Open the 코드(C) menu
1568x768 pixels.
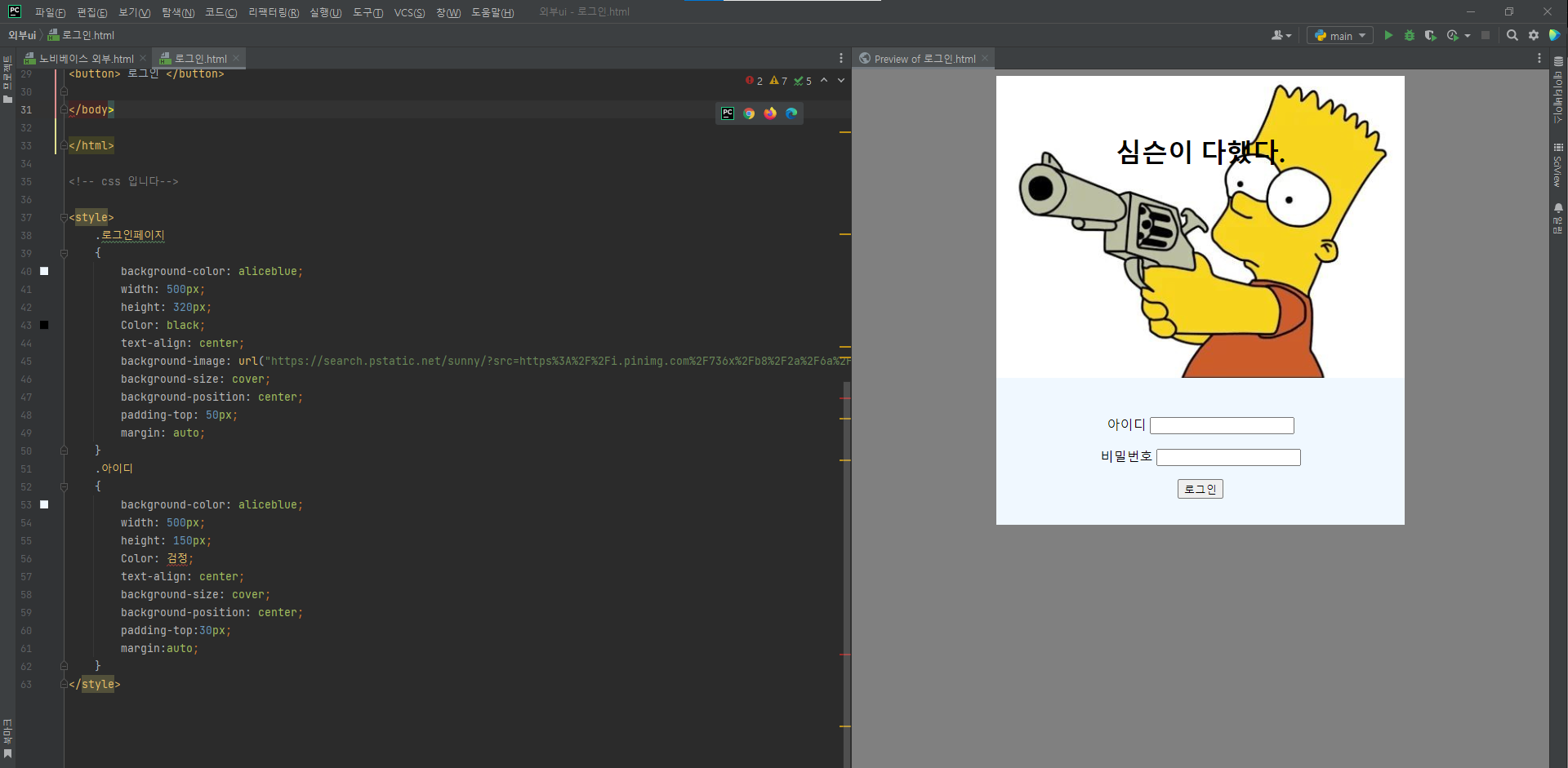click(x=220, y=12)
